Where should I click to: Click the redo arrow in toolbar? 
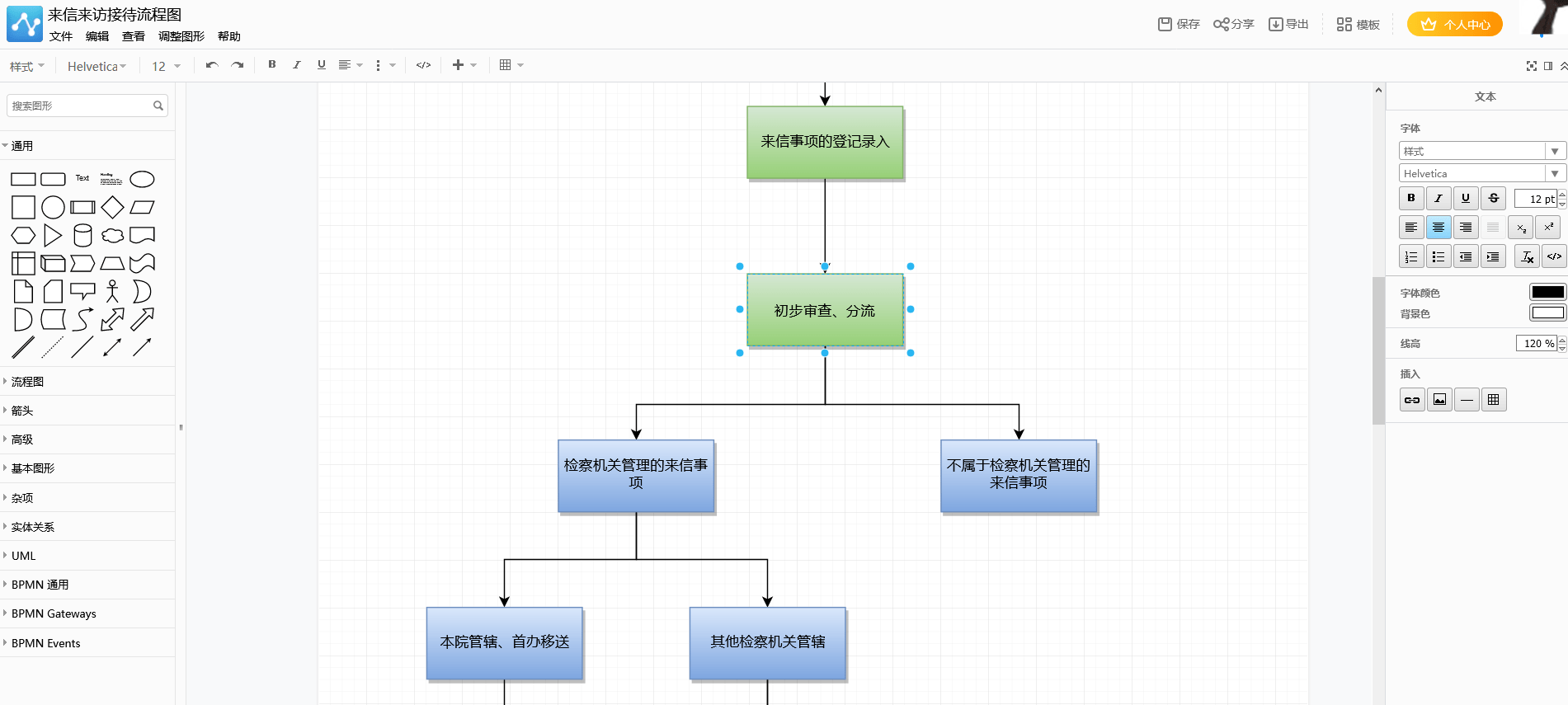coord(238,65)
